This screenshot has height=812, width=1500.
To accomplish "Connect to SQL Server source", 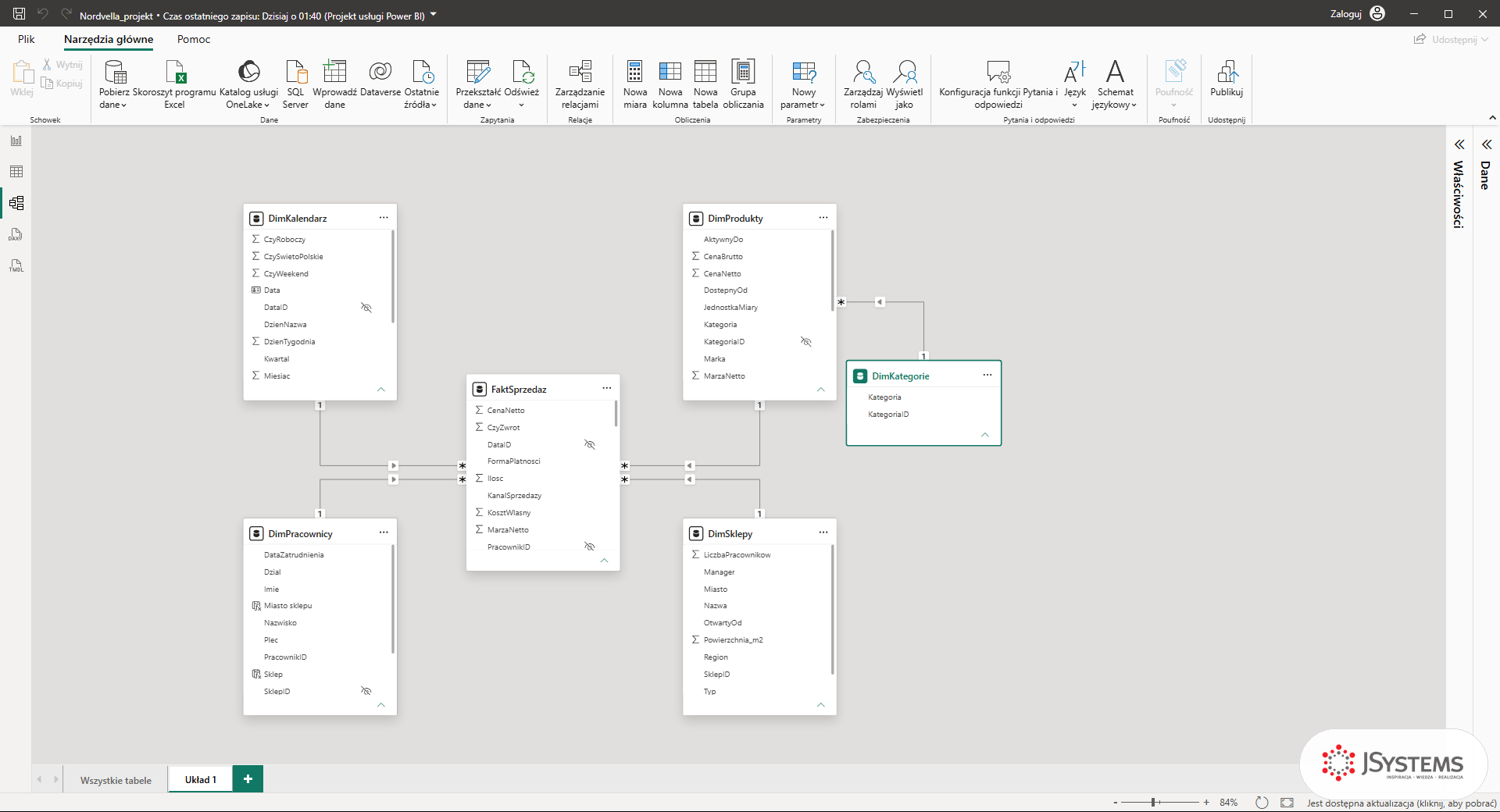I will pos(295,84).
